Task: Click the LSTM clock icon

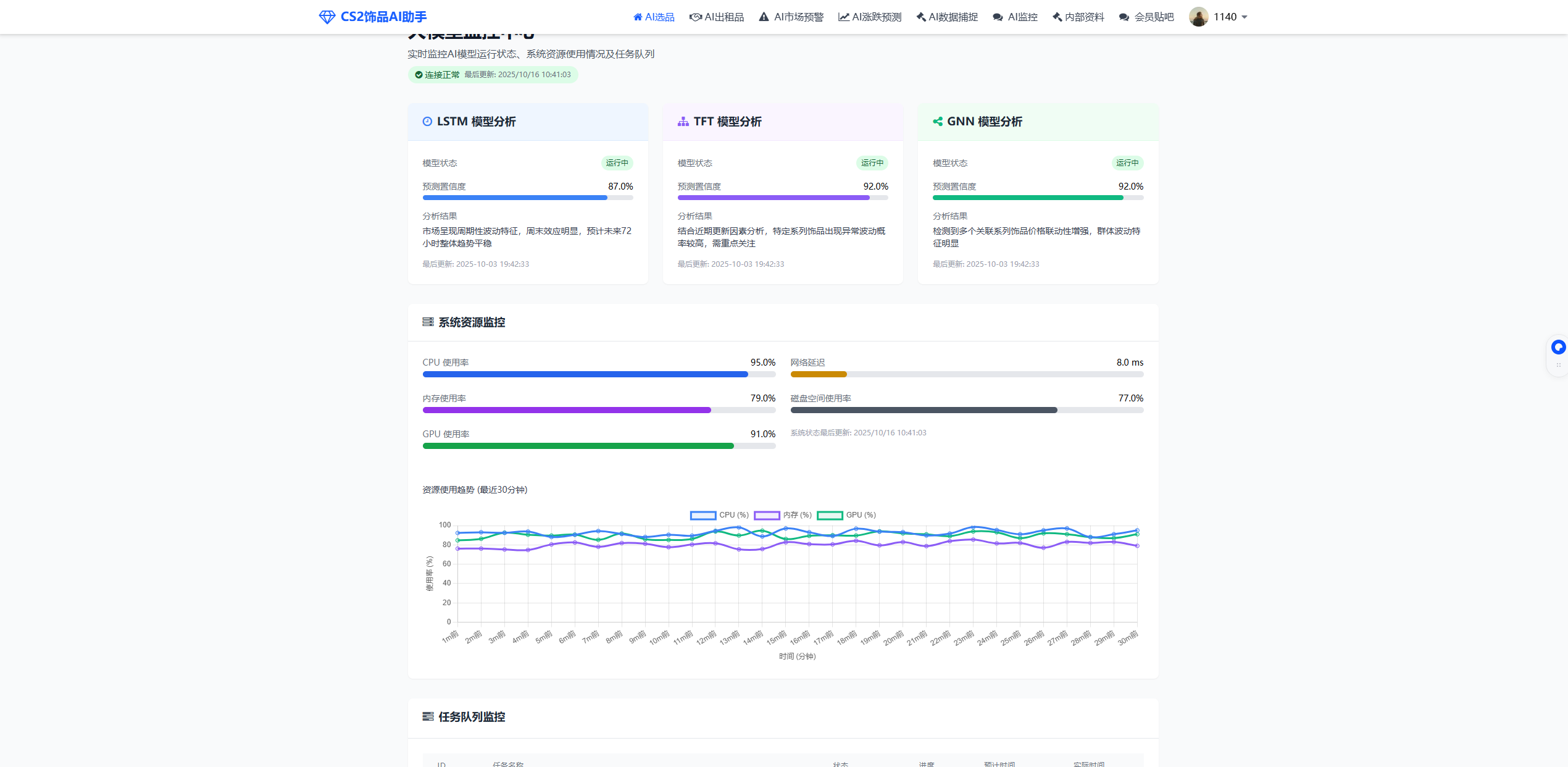Action: coord(427,122)
